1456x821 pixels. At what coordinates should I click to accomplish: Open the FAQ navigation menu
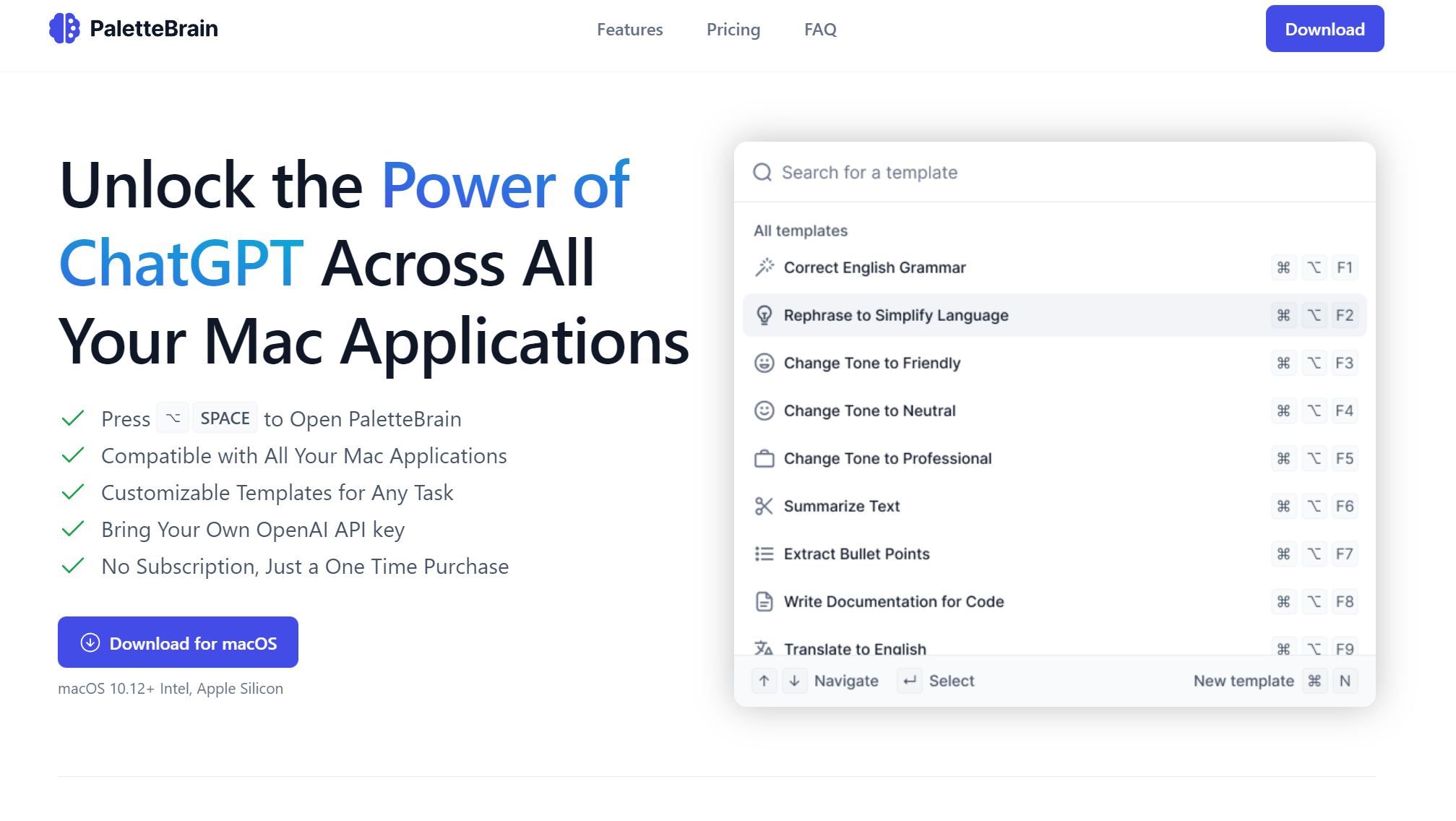(x=821, y=29)
